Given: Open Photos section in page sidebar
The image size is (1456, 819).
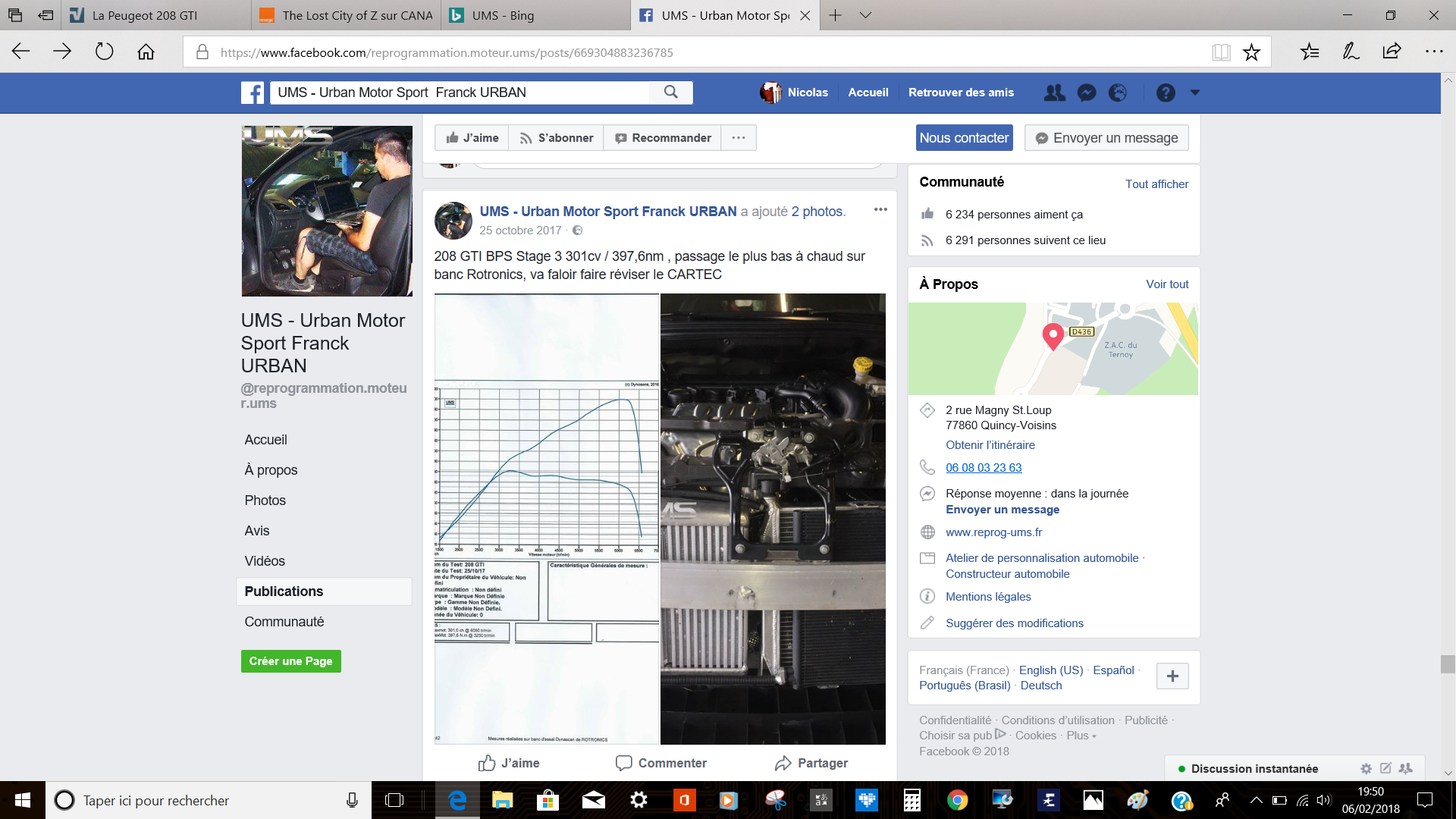Looking at the screenshot, I should point(265,500).
